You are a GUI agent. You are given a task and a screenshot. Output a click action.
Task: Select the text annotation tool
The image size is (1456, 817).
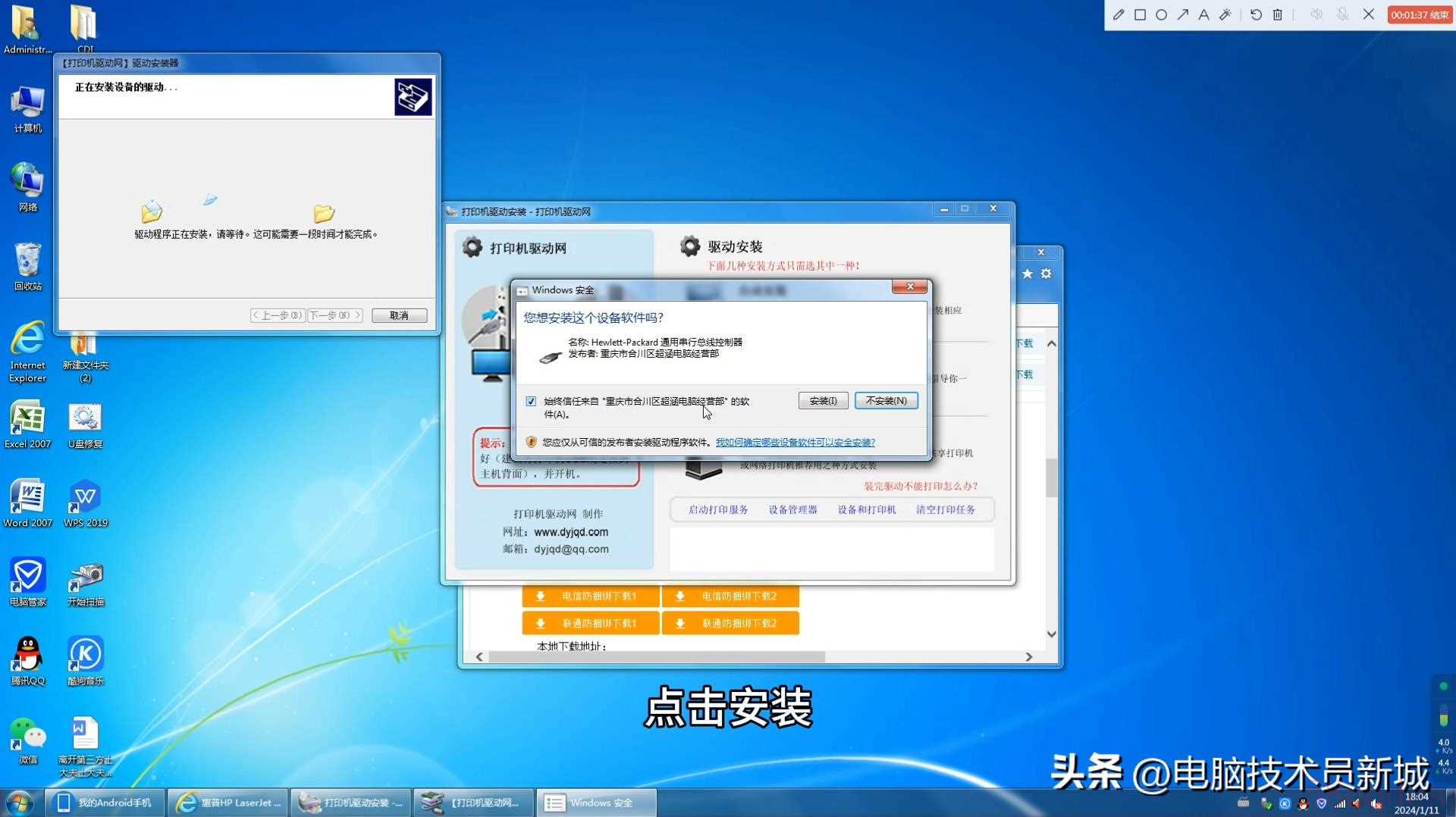click(x=1203, y=15)
